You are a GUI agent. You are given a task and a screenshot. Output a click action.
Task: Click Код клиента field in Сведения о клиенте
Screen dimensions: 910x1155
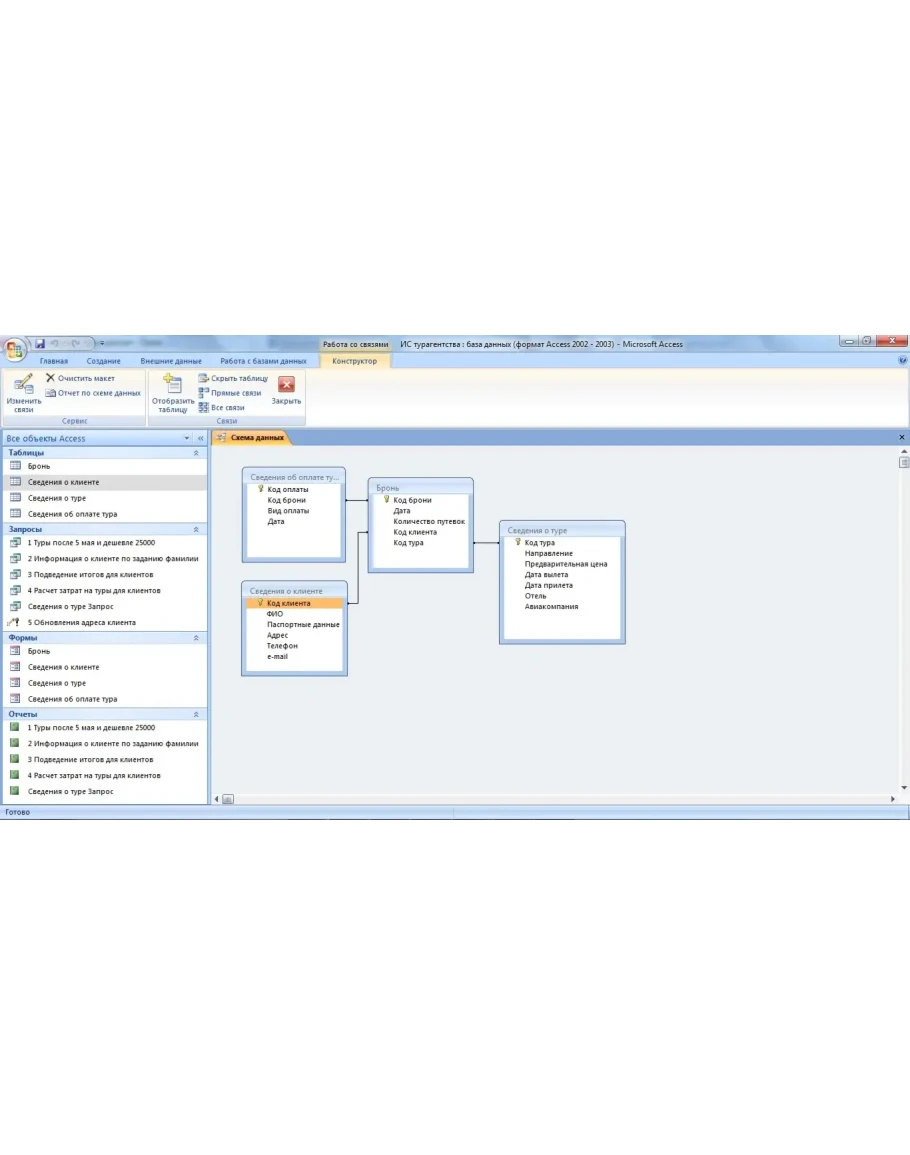point(288,603)
